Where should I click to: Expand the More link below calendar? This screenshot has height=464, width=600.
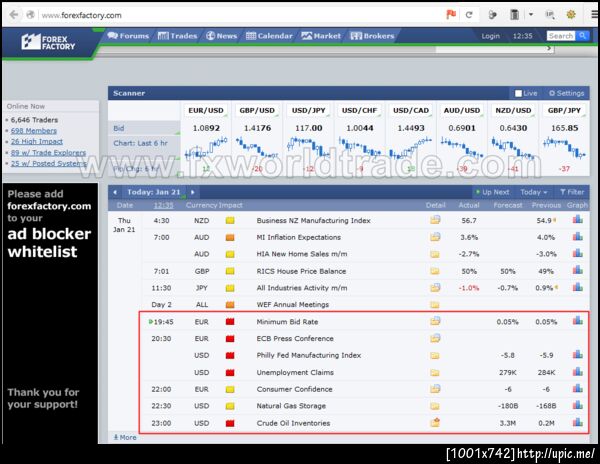125,437
